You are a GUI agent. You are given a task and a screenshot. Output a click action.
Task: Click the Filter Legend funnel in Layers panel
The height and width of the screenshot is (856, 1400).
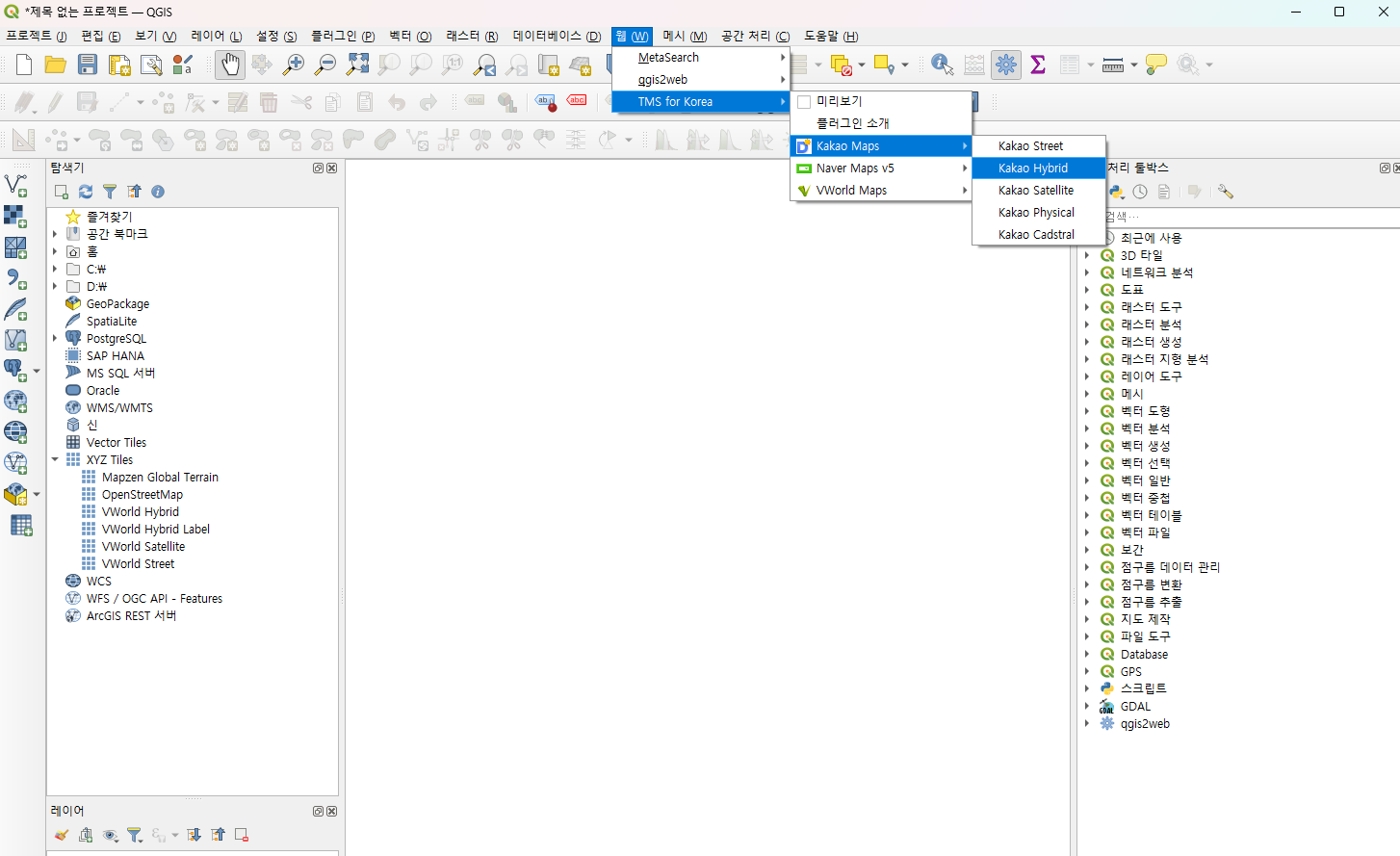[x=135, y=835]
